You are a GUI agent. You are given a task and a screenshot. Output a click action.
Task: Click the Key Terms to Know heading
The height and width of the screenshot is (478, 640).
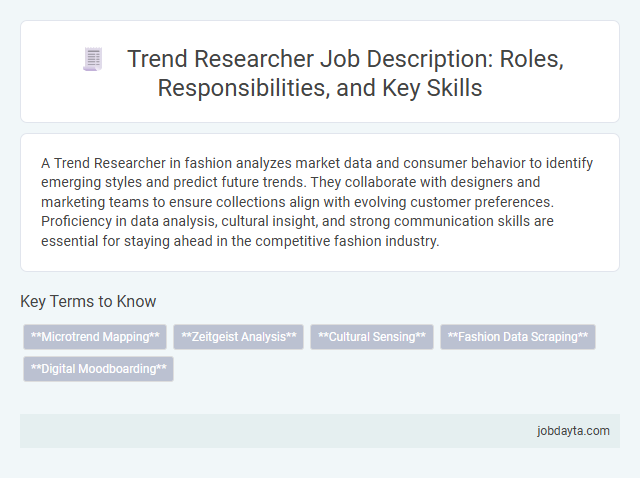88,302
